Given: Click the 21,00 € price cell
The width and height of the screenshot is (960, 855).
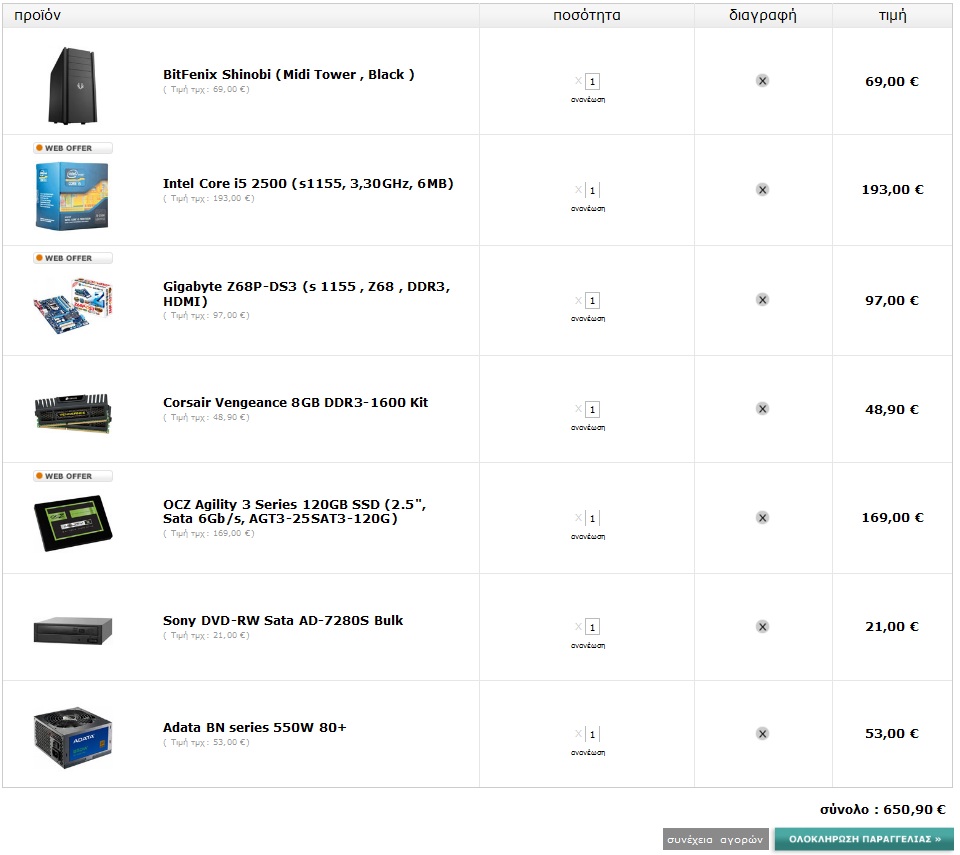Looking at the screenshot, I should tap(891, 627).
